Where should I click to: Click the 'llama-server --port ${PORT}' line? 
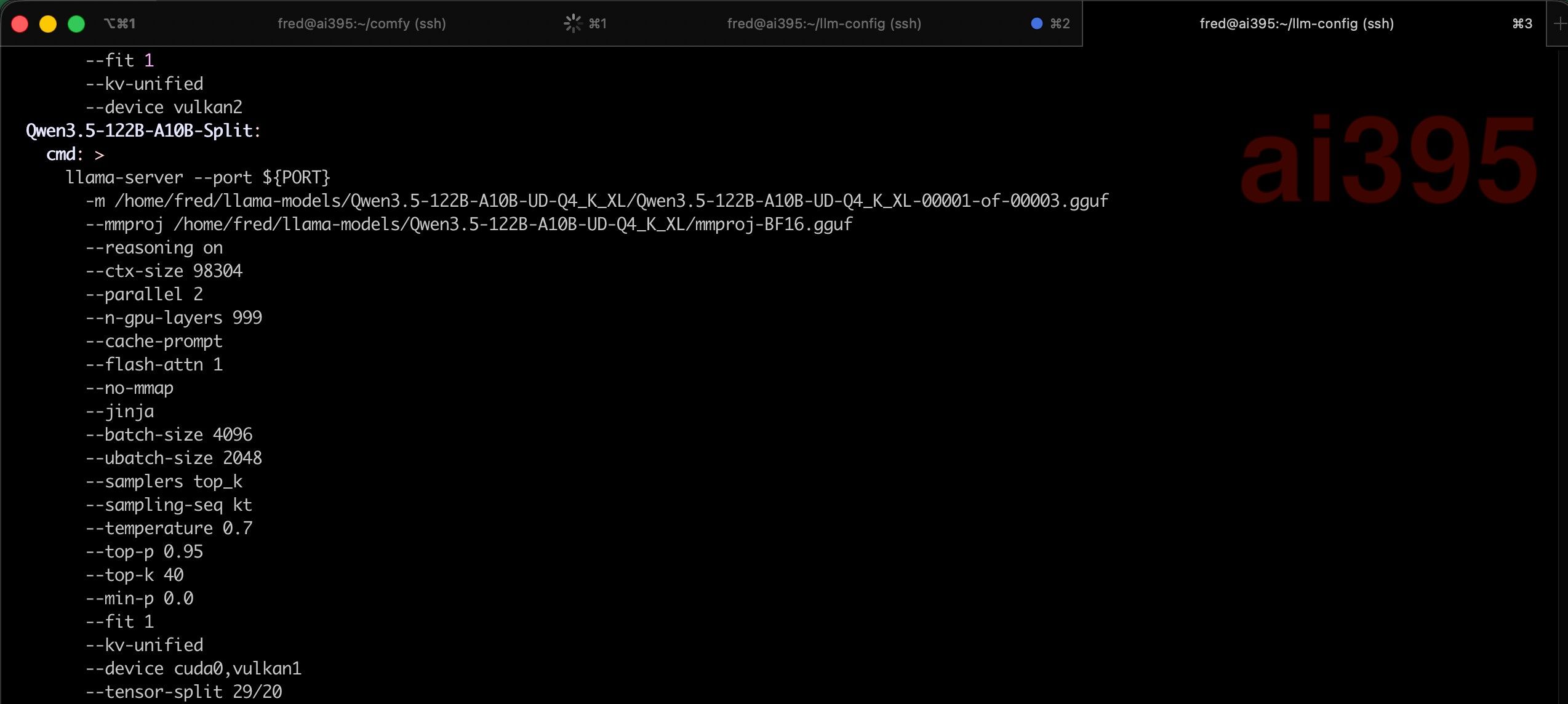tap(198, 177)
